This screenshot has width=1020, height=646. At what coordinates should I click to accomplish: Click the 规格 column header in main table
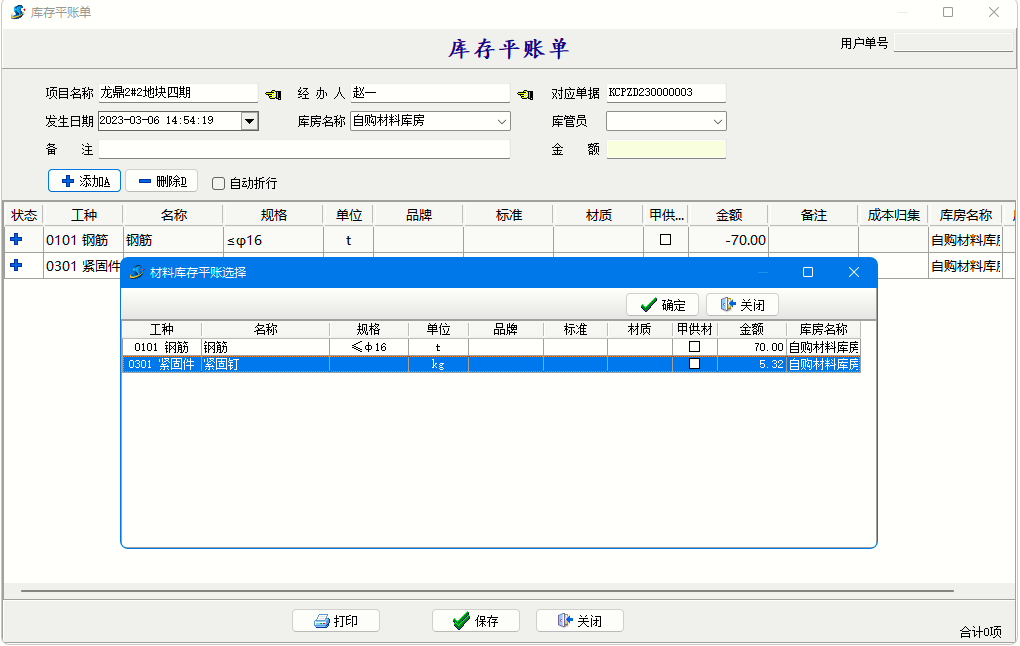[273, 215]
